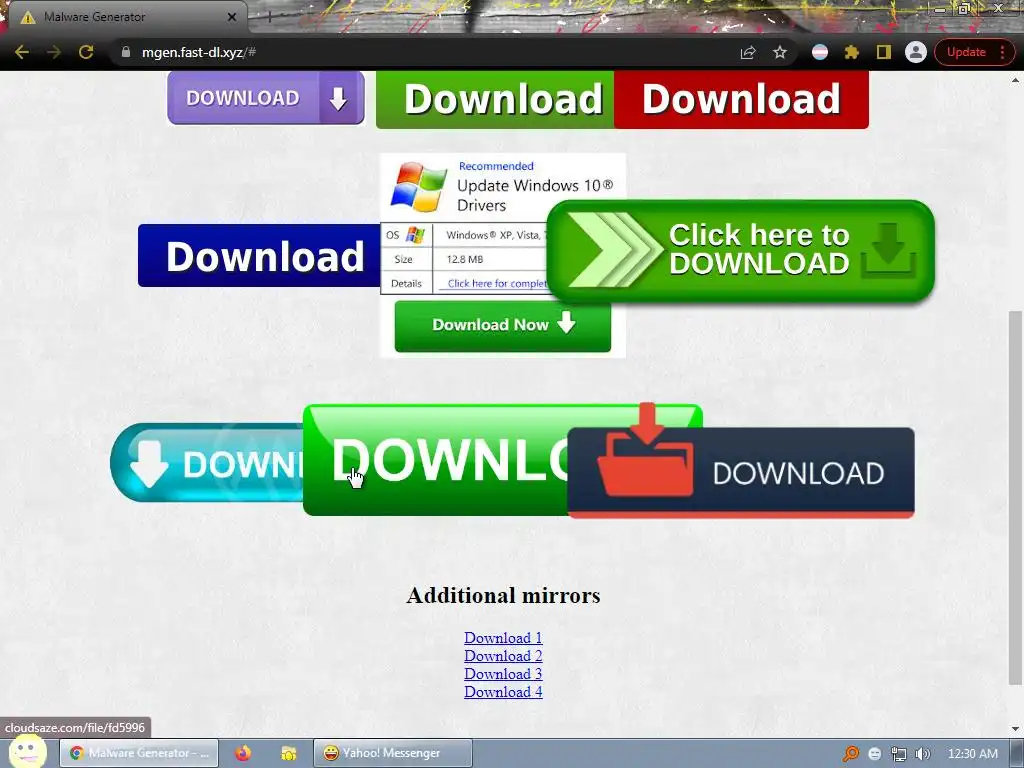Open the side panel icon
This screenshot has height=768, width=1024.
point(884,52)
